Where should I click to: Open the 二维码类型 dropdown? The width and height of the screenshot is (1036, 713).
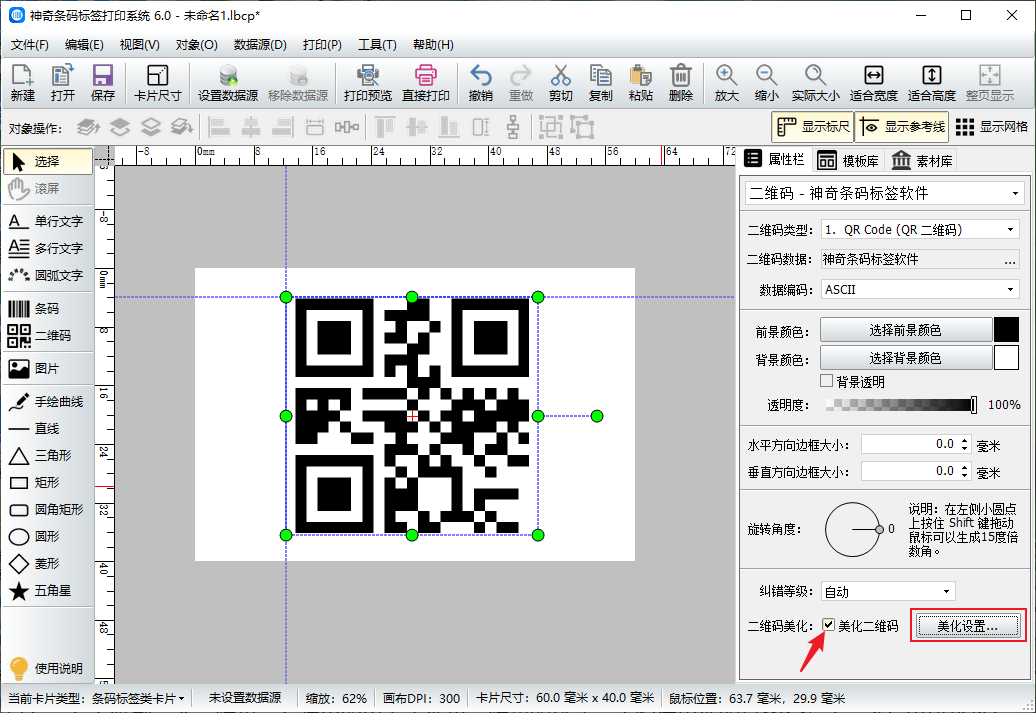919,229
